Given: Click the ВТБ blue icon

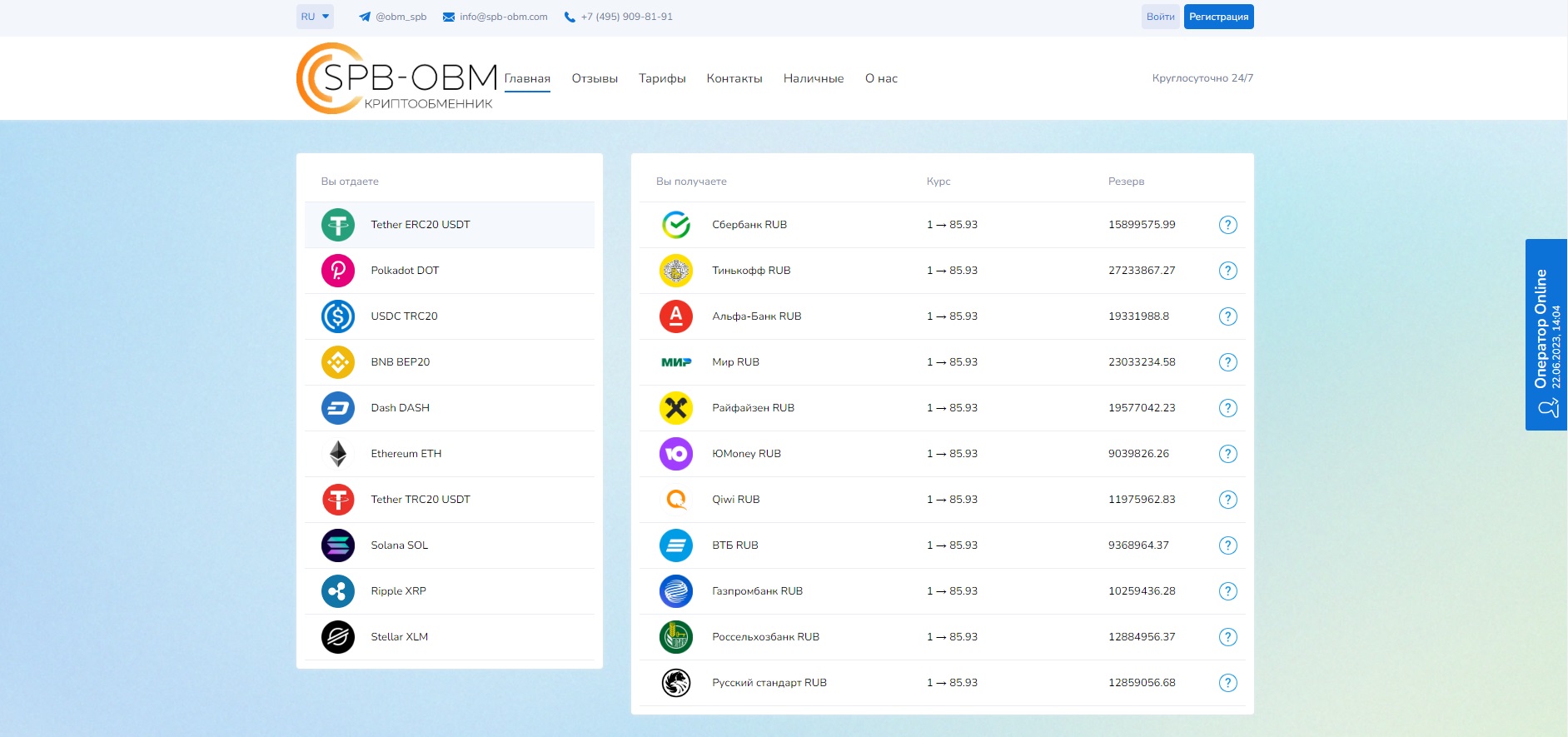Looking at the screenshot, I should coord(676,545).
